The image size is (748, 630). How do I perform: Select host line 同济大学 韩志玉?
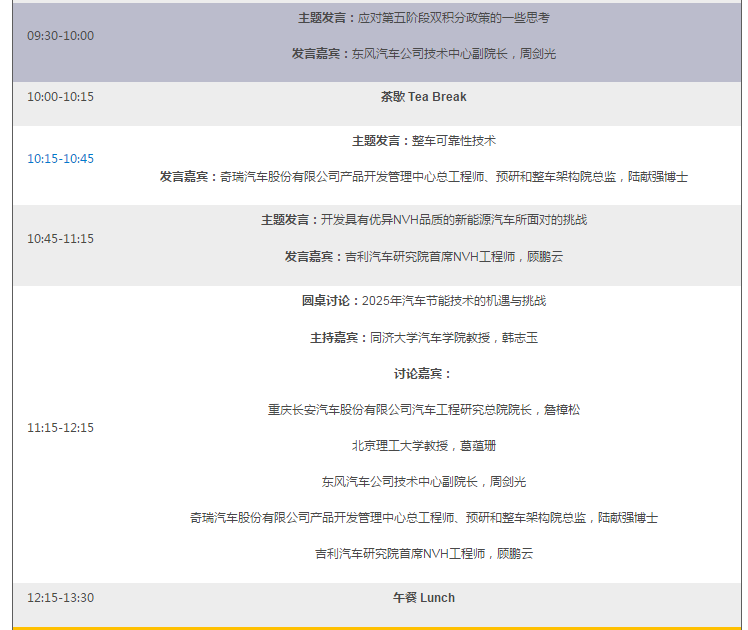pyautogui.click(x=423, y=338)
